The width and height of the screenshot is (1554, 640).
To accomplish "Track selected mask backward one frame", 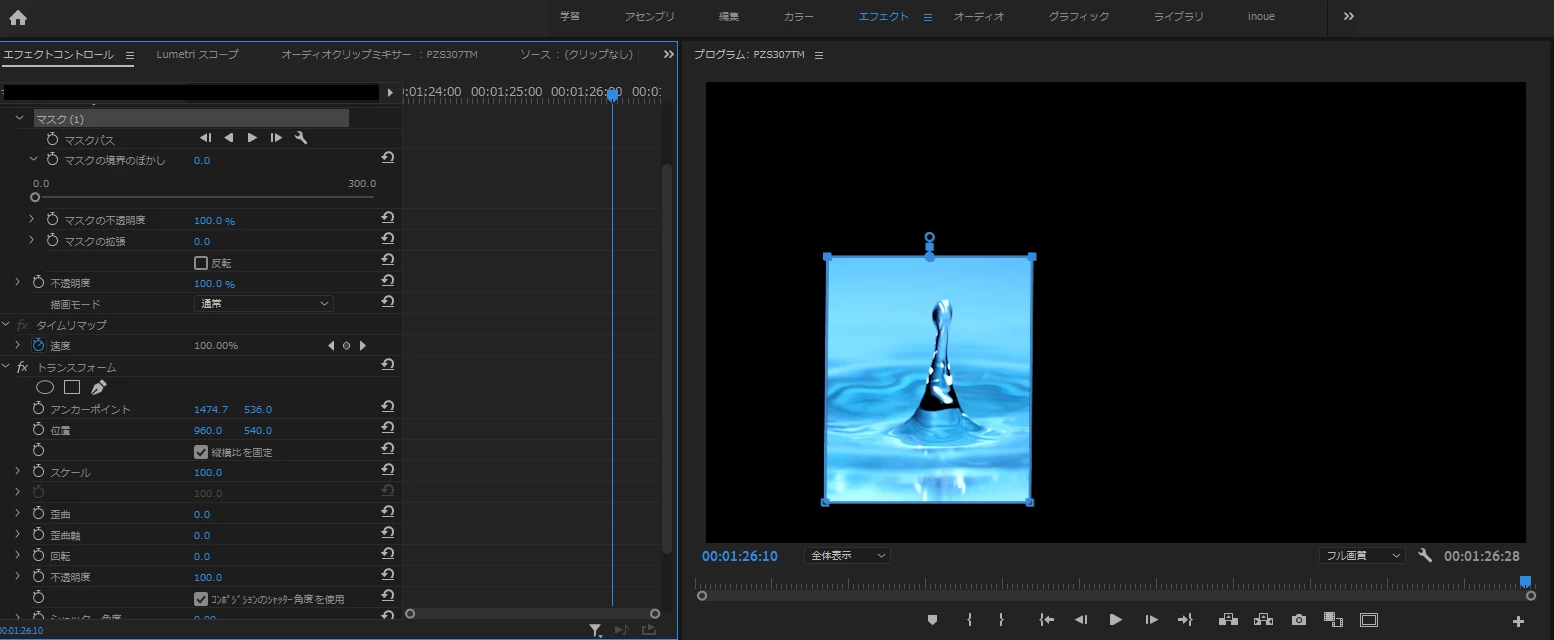I will click(x=205, y=138).
